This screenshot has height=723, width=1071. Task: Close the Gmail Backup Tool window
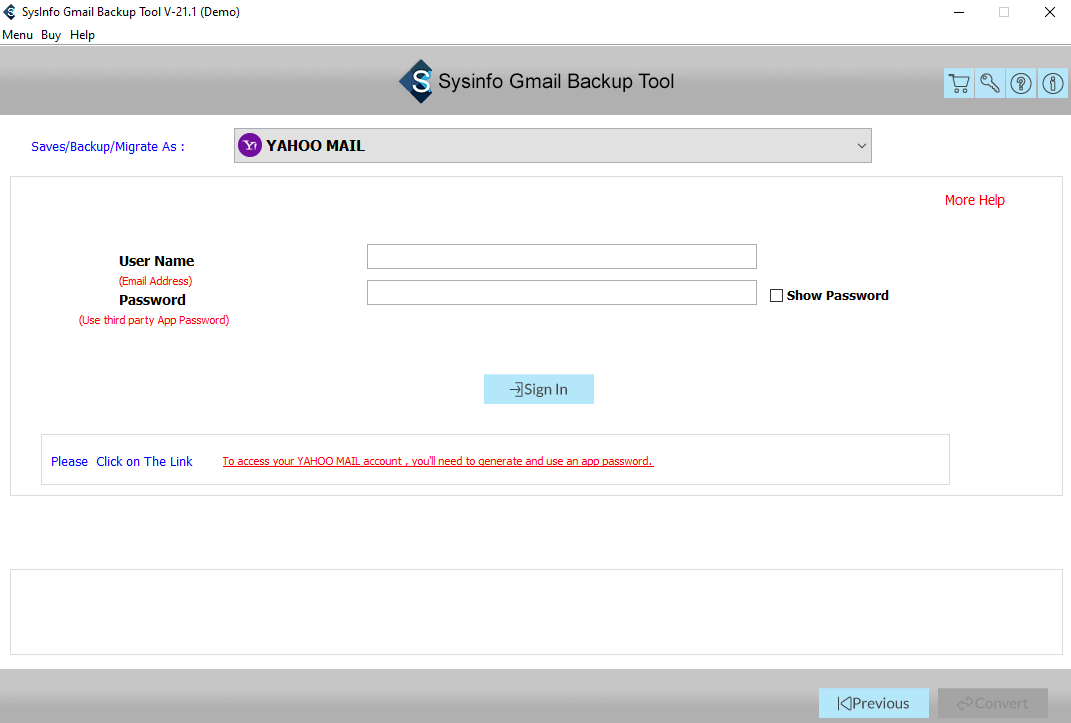(x=1050, y=12)
